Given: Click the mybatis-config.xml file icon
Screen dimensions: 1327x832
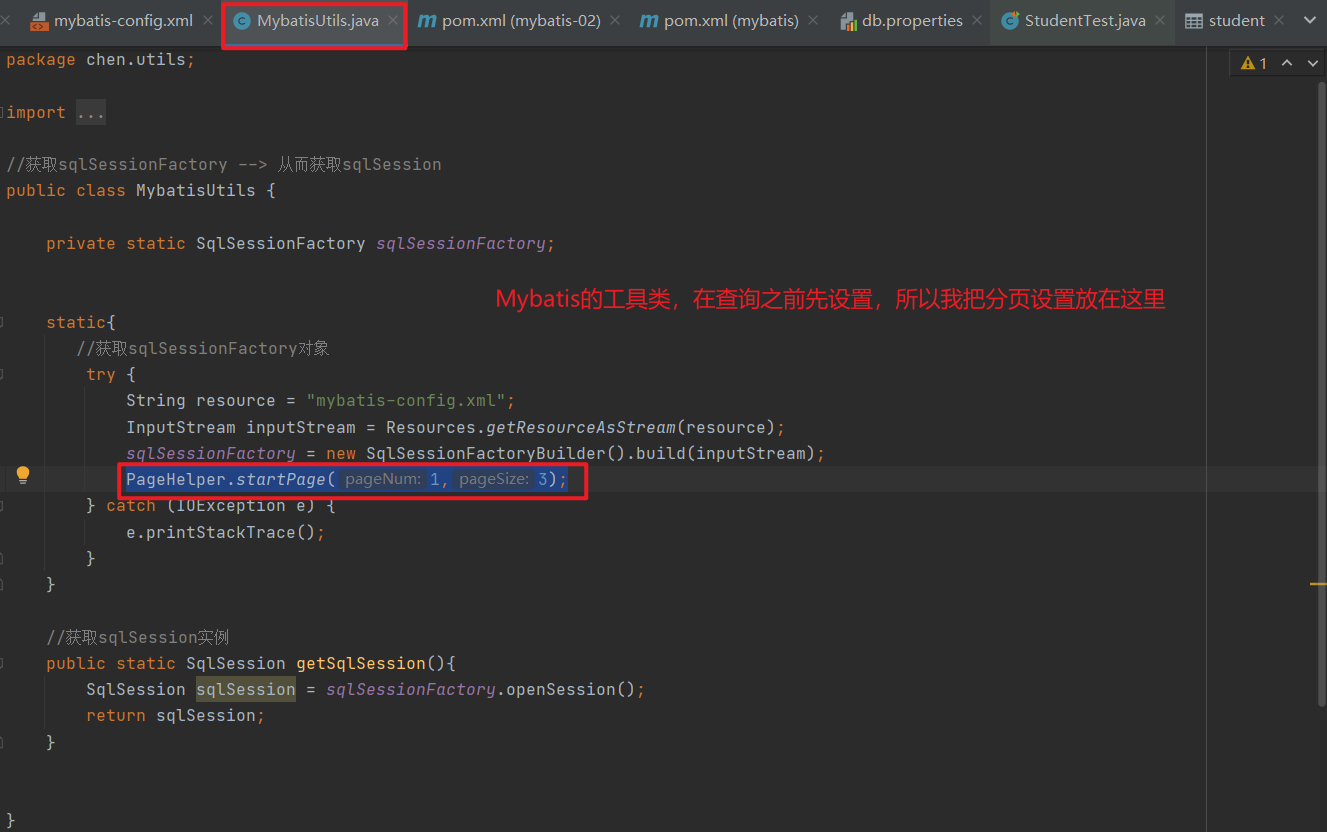Looking at the screenshot, I should (x=39, y=21).
